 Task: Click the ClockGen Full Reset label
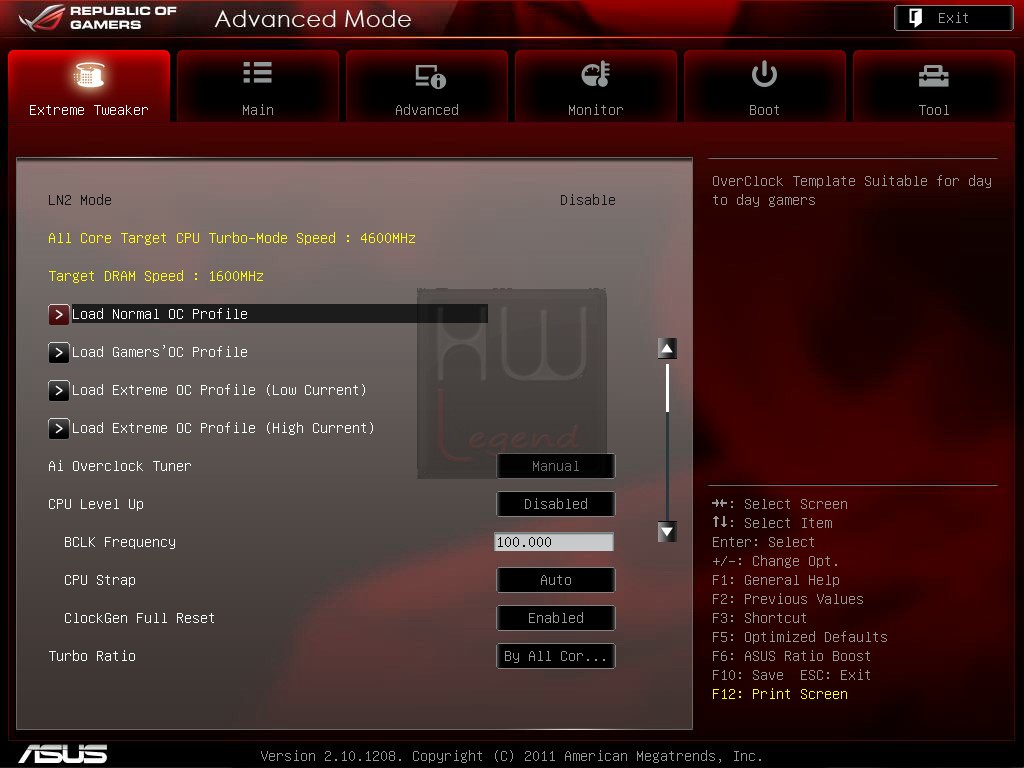(139, 618)
